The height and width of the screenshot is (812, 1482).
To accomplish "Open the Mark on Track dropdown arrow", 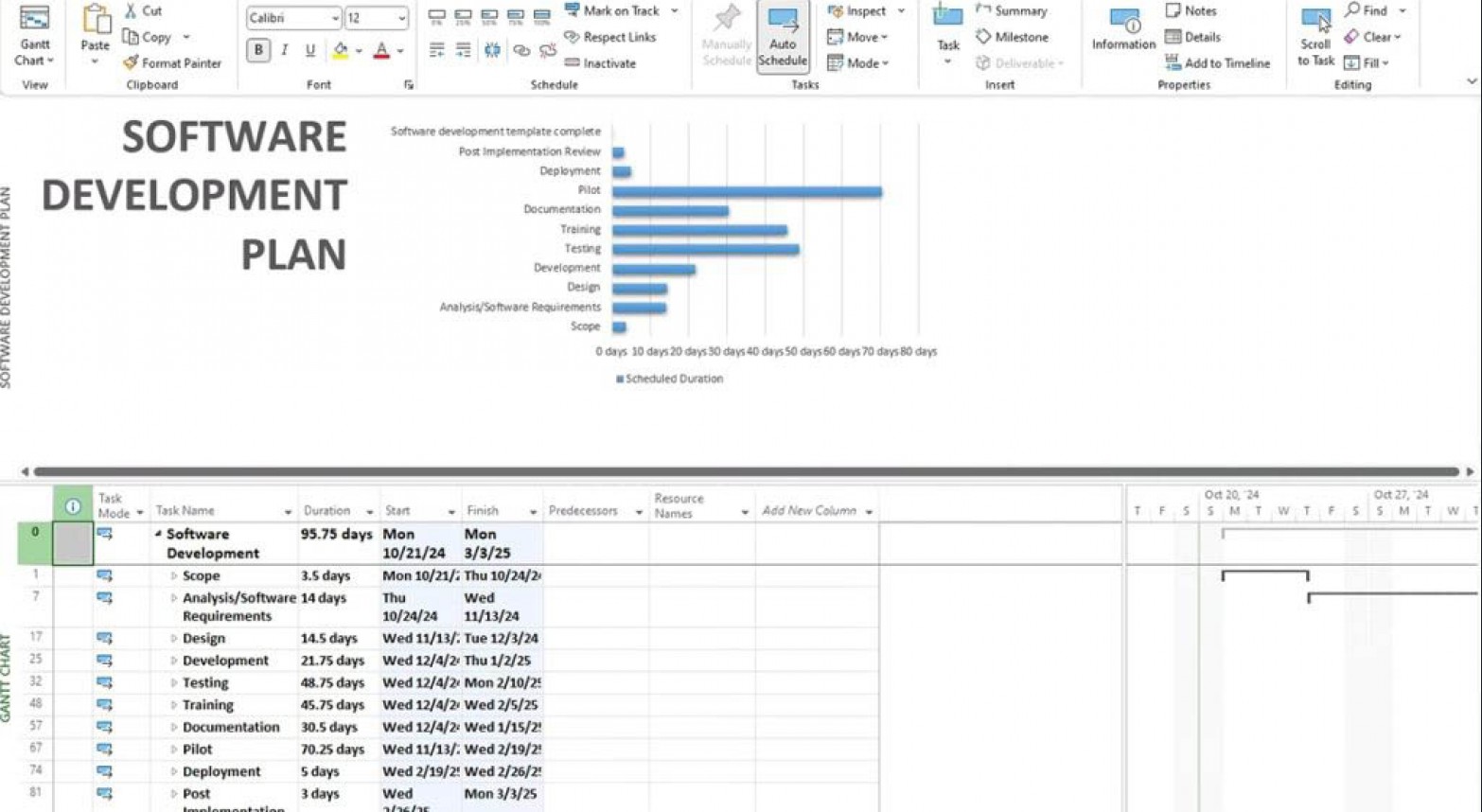I will pos(675,10).
